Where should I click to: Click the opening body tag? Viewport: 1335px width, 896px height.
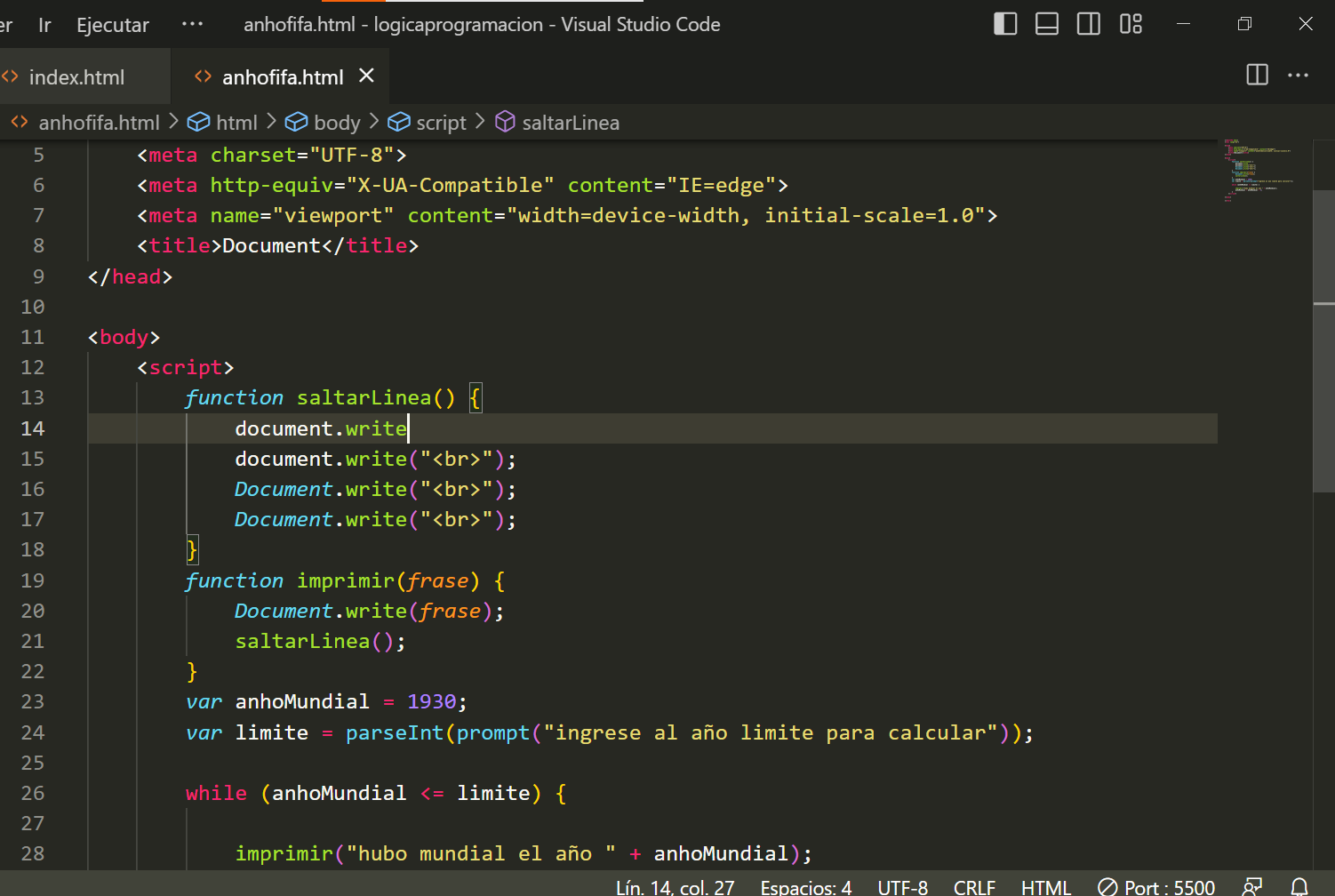tap(124, 337)
